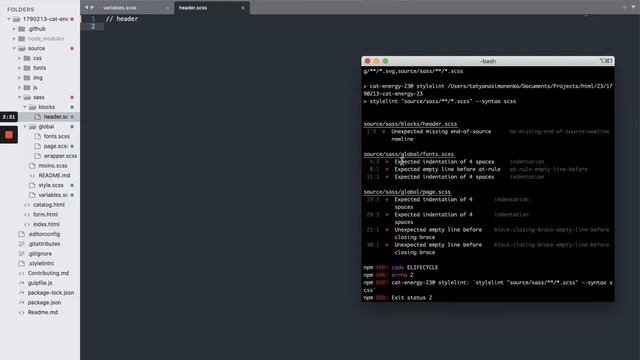This screenshot has height=360, width=640.
Task: Open README.md inside the sass folder
Action: [54, 176]
